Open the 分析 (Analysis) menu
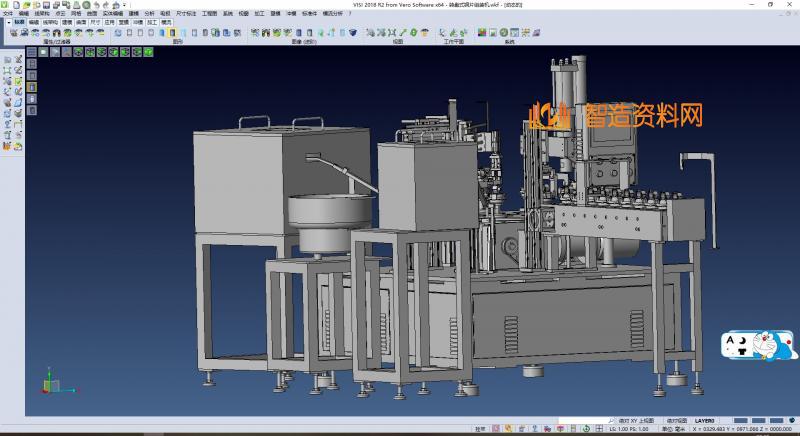The height and width of the screenshot is (436, 800). point(149,13)
